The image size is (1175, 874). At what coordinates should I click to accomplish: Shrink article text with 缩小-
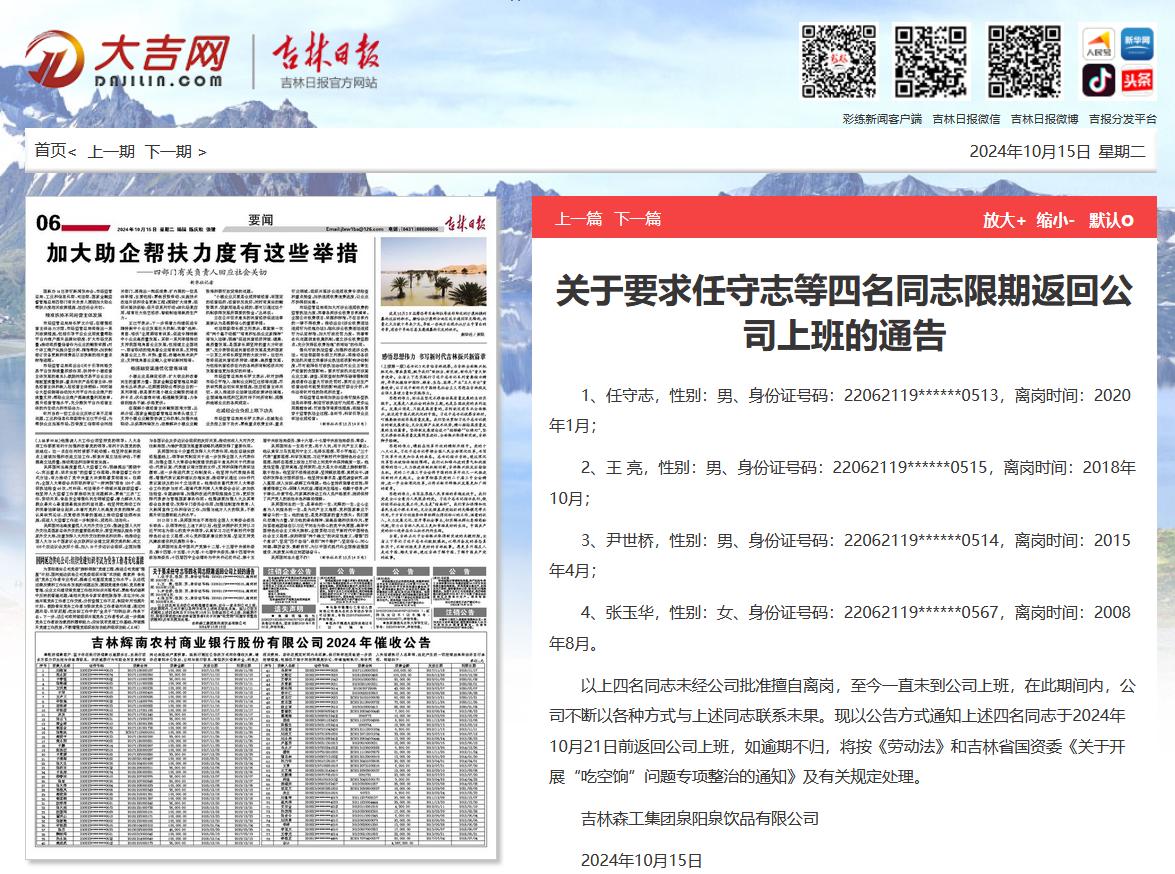(1056, 220)
